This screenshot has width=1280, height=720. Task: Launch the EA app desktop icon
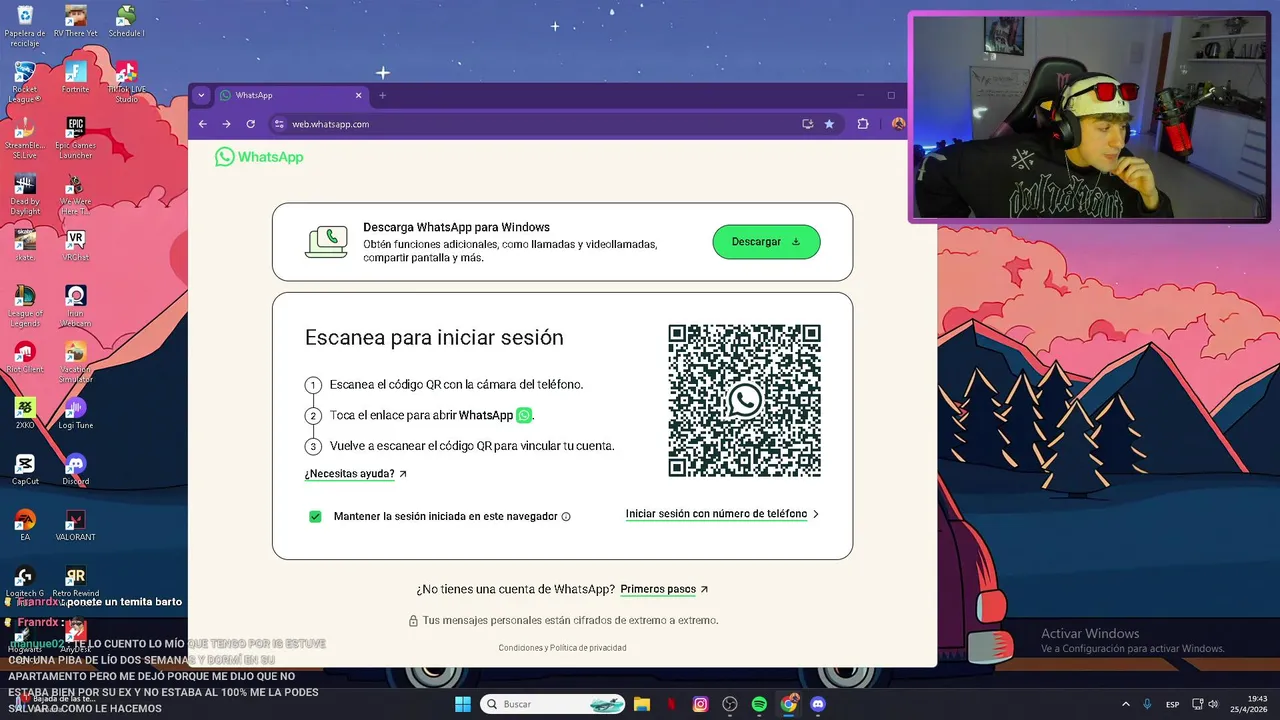pos(25,525)
